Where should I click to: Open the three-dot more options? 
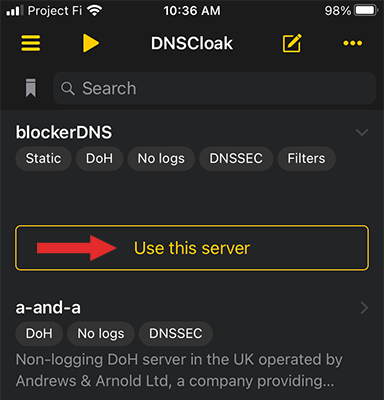pos(353,43)
